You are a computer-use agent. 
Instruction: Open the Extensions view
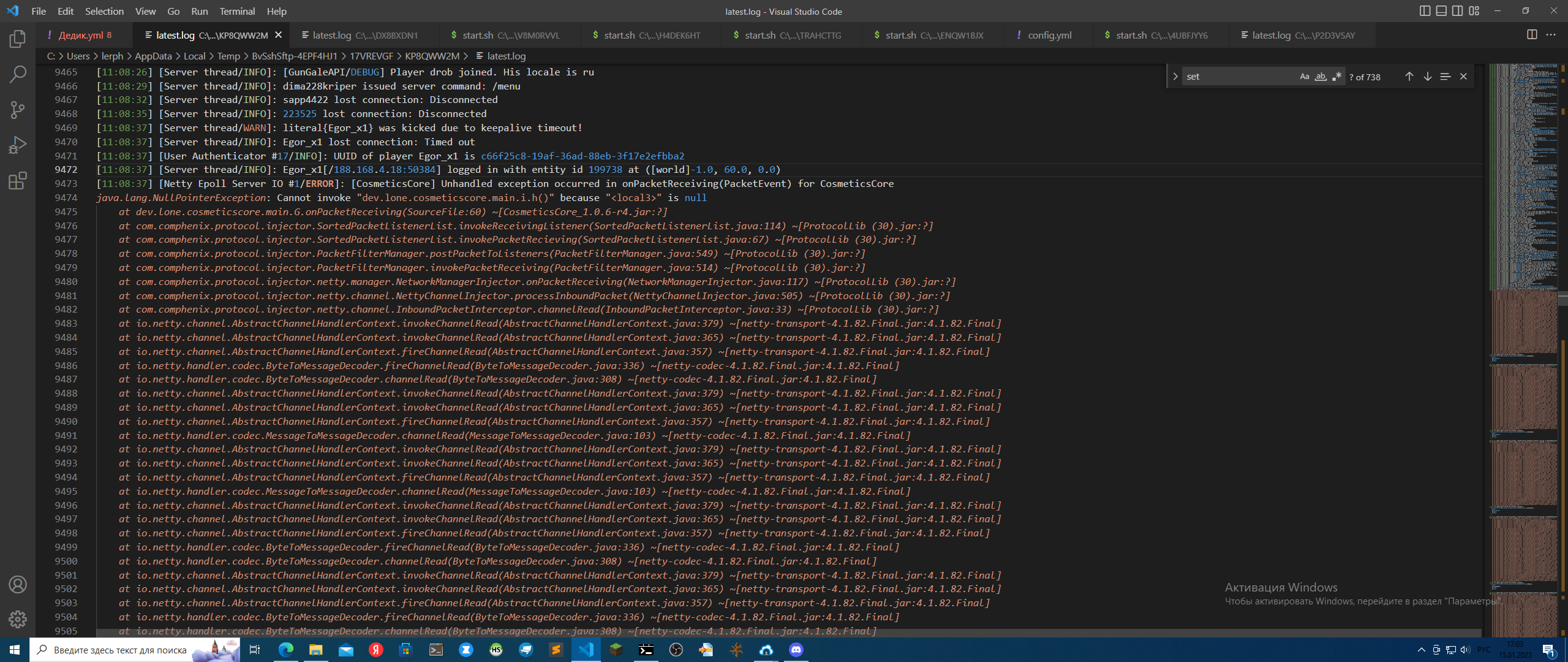coord(18,181)
